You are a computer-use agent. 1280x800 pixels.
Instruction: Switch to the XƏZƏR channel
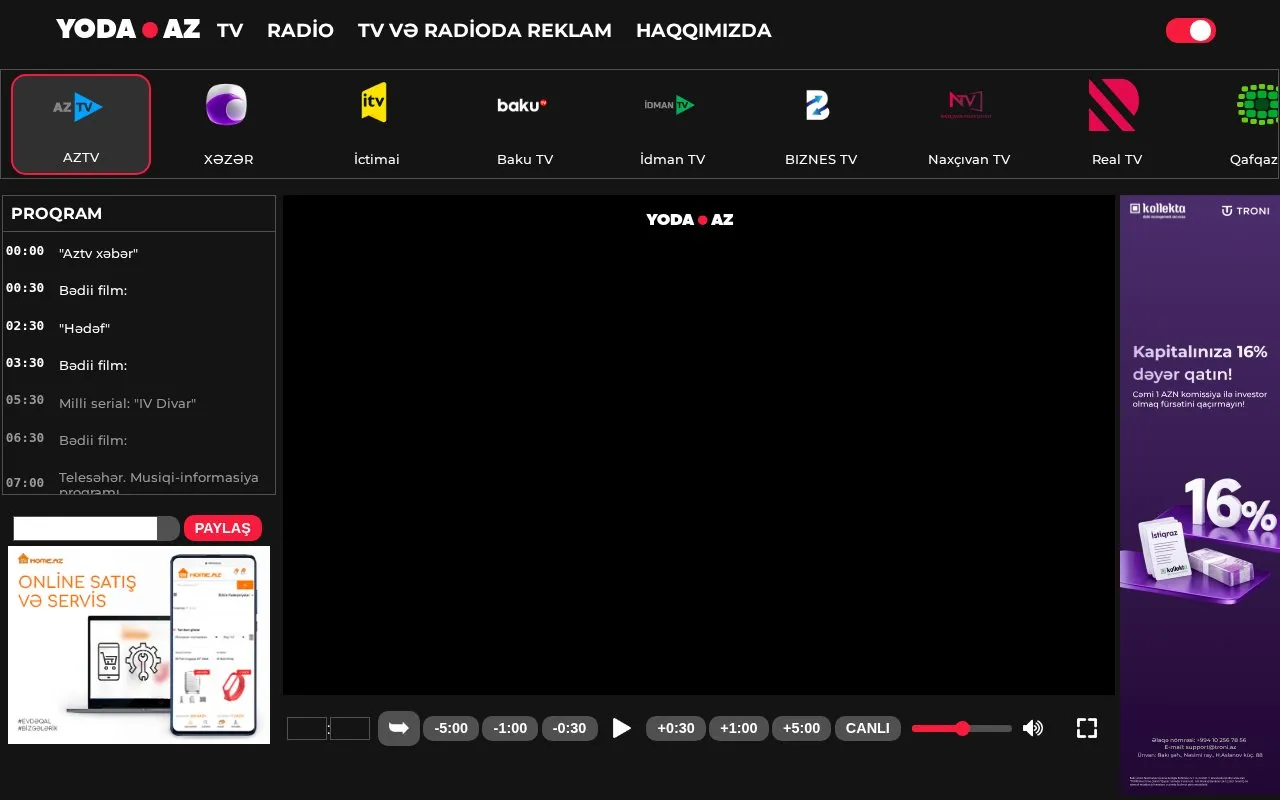pos(228,124)
